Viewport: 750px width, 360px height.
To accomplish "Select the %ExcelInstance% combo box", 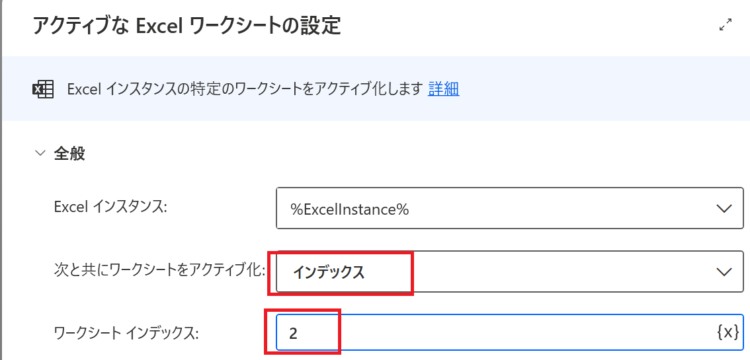I will click(510, 209).
